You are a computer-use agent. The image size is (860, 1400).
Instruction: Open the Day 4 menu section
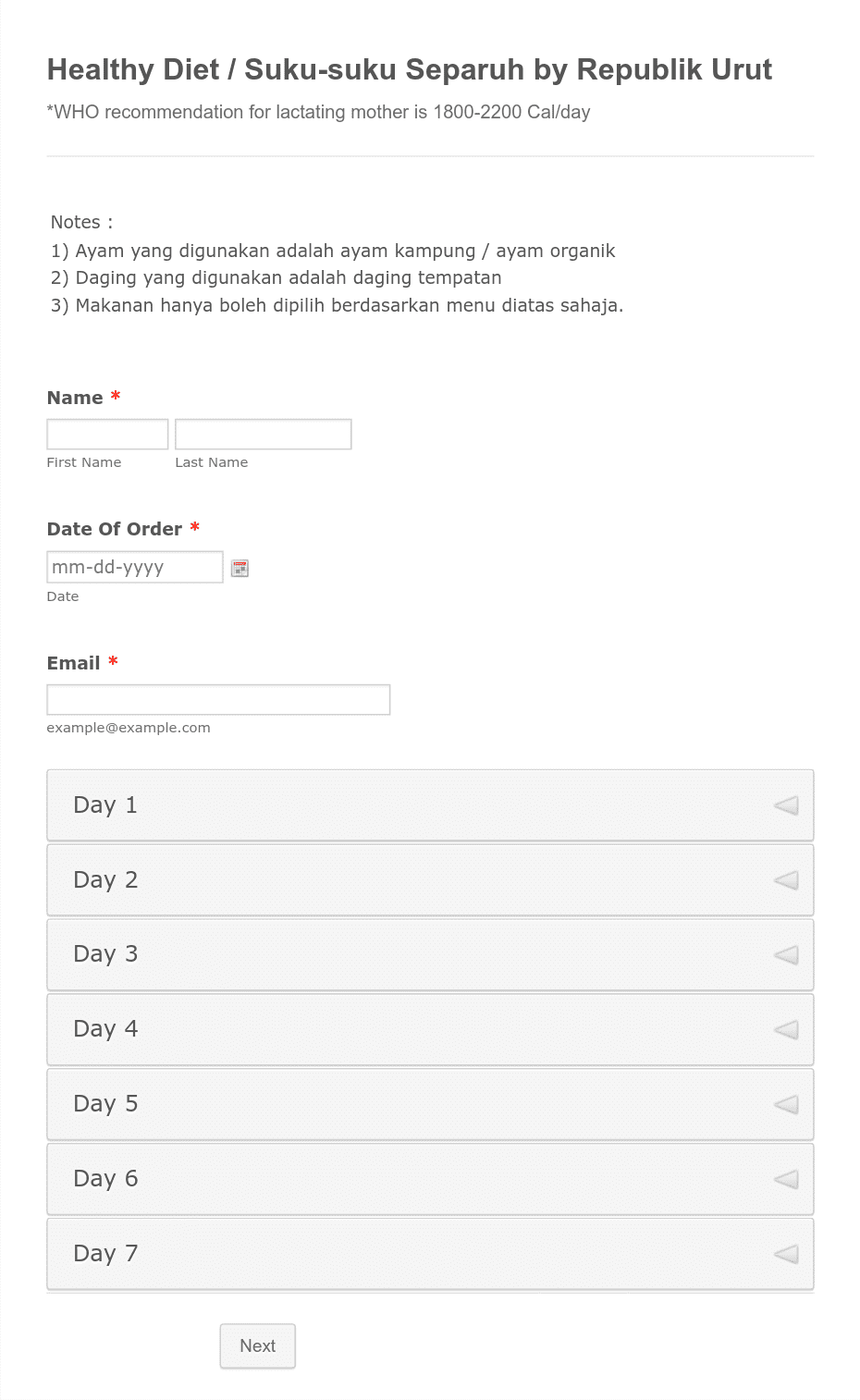click(x=430, y=1029)
